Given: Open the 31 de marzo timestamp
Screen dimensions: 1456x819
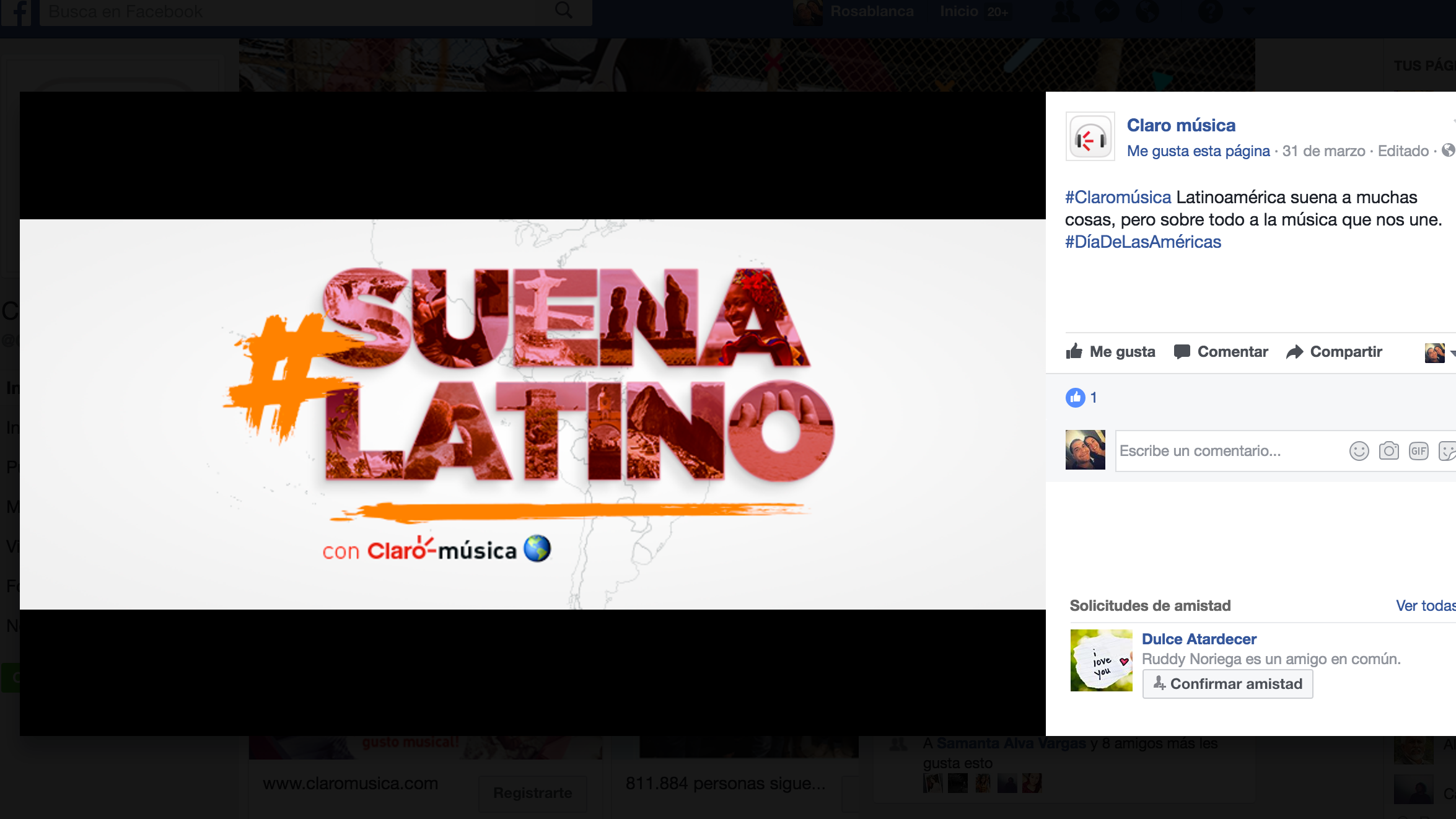Looking at the screenshot, I should point(1323,151).
